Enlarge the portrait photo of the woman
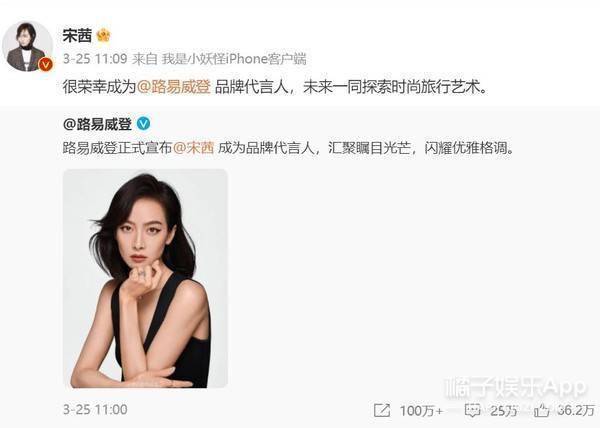This screenshot has width=600, height=428. (x=145, y=278)
